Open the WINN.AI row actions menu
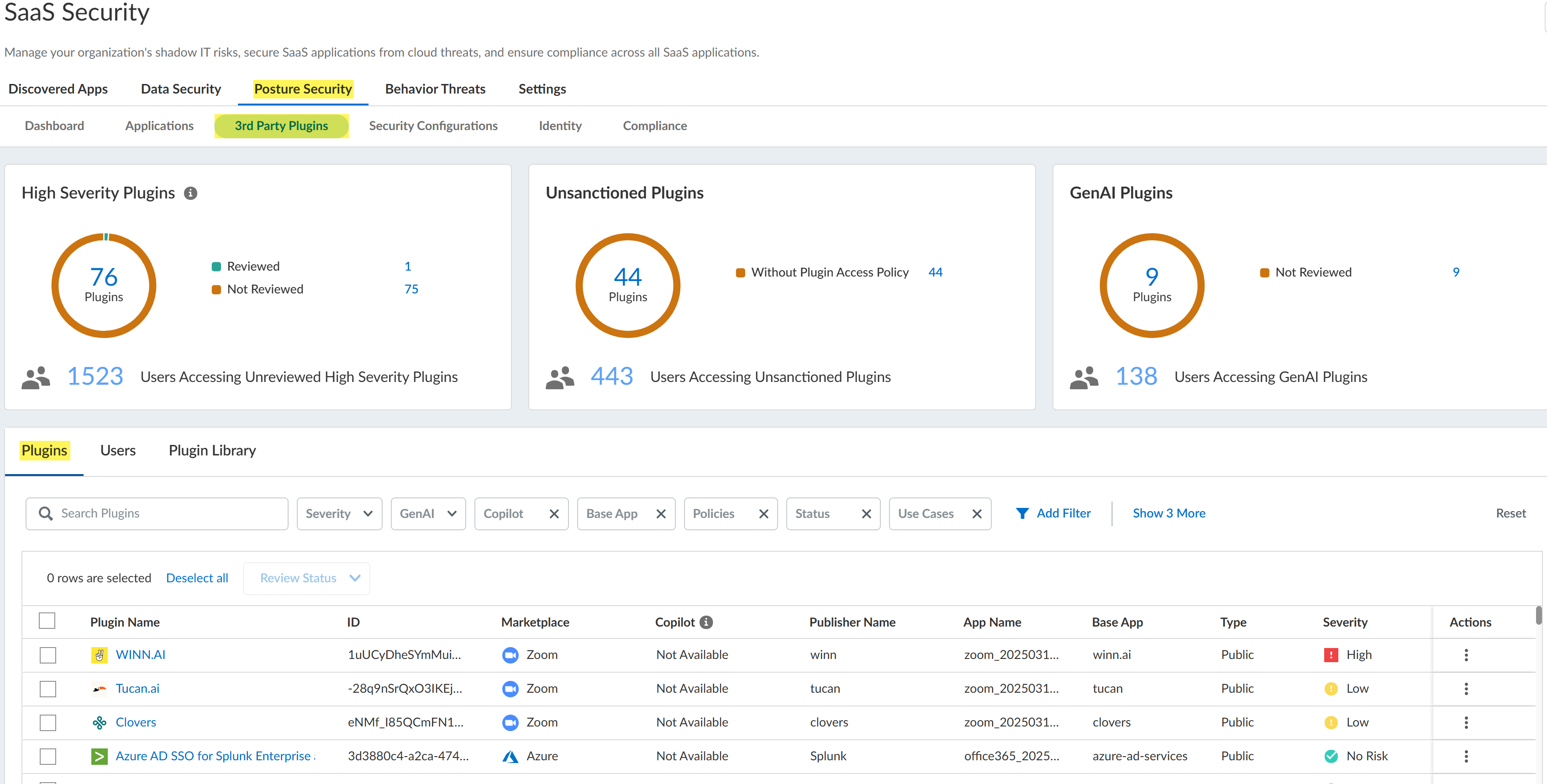1547x784 pixels. [x=1466, y=655]
